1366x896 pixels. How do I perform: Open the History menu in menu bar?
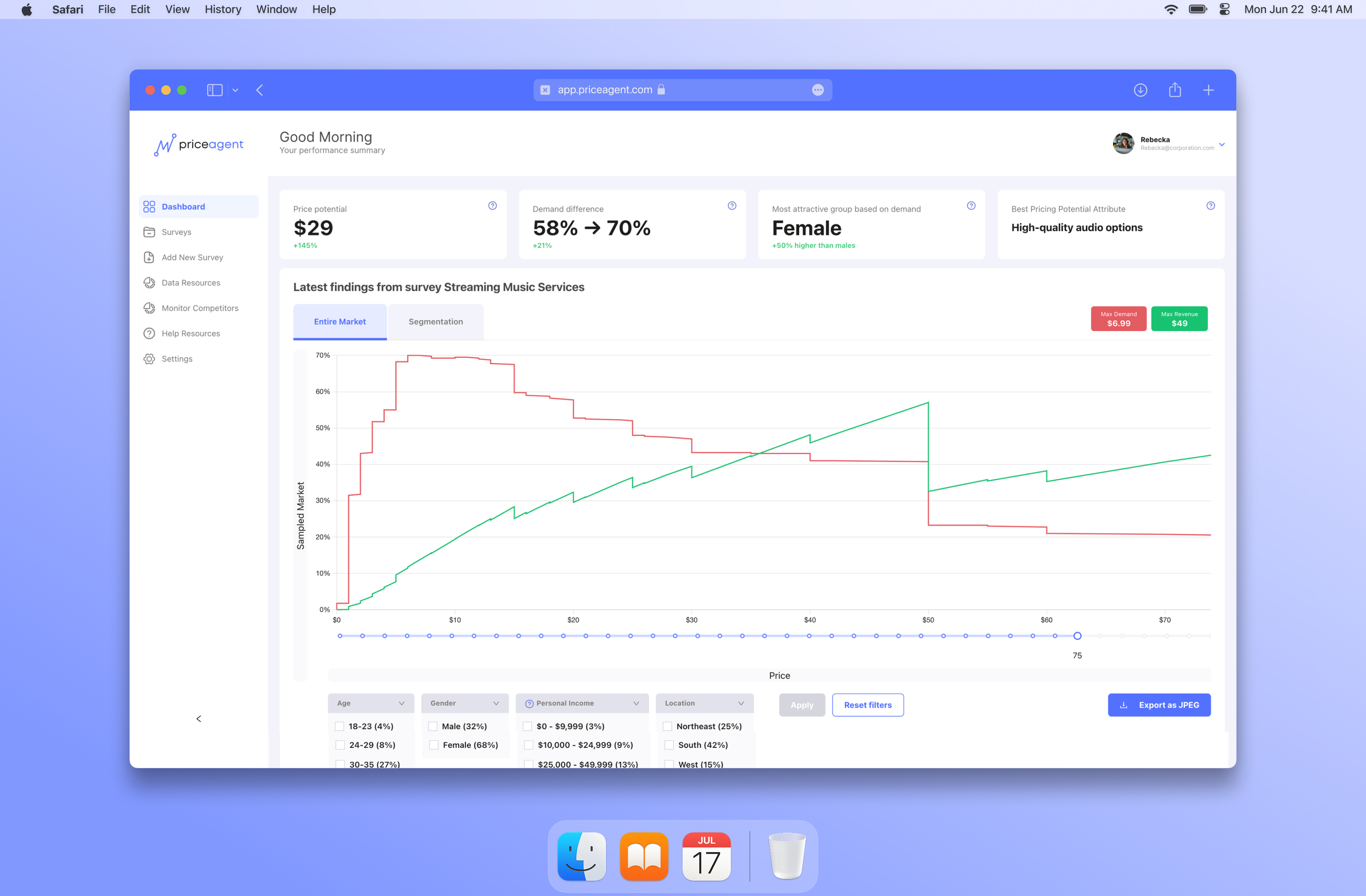pyautogui.click(x=223, y=9)
